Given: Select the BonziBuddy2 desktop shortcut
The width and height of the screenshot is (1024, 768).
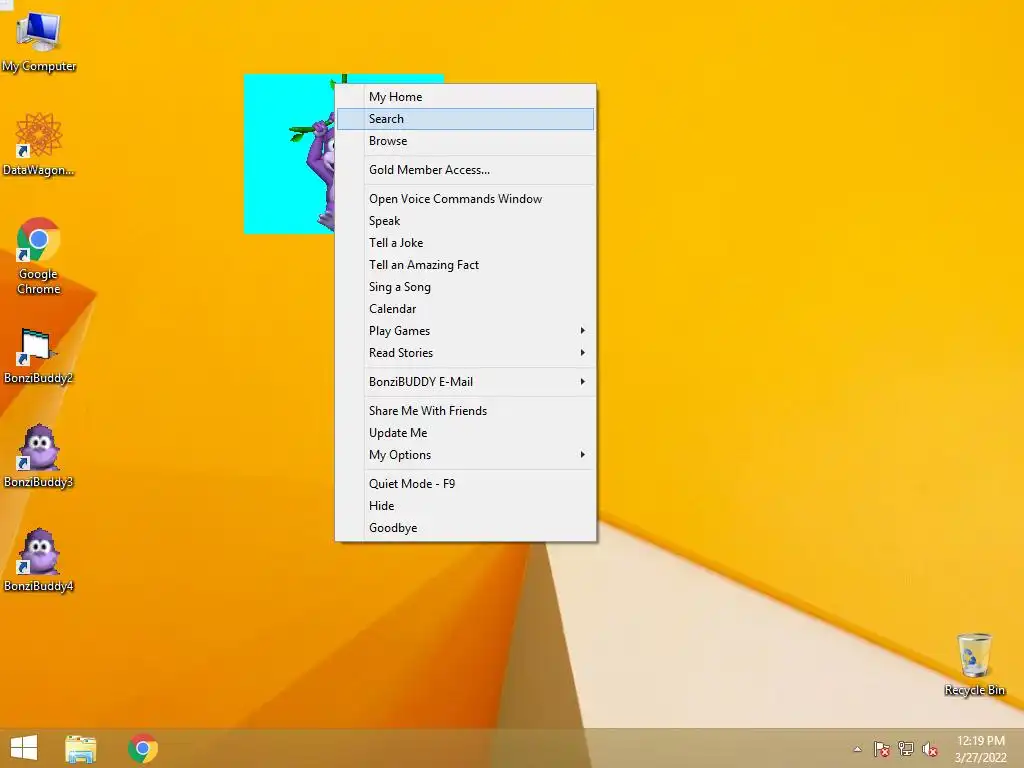Looking at the screenshot, I should coord(39,355).
